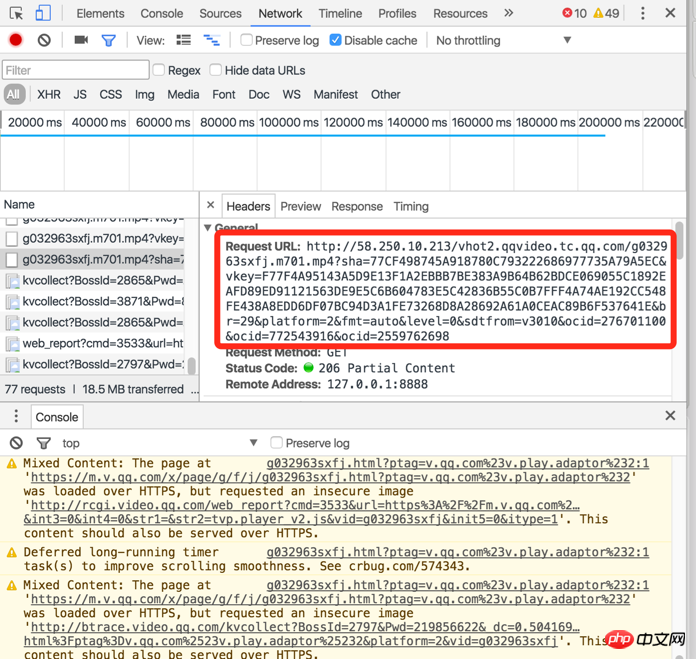Clear the network log icon

44,40
